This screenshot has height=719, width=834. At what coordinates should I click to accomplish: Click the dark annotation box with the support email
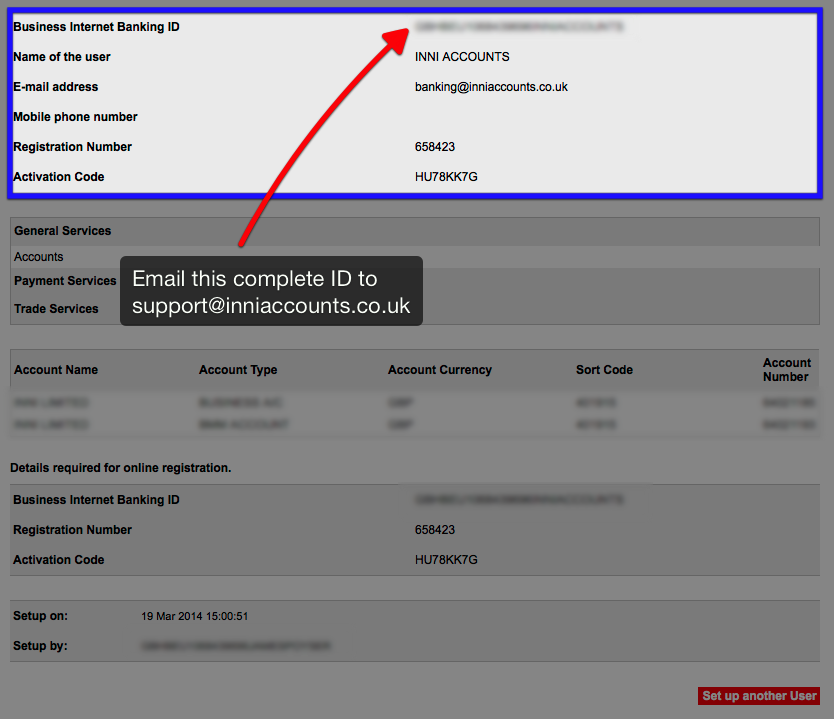click(271, 291)
